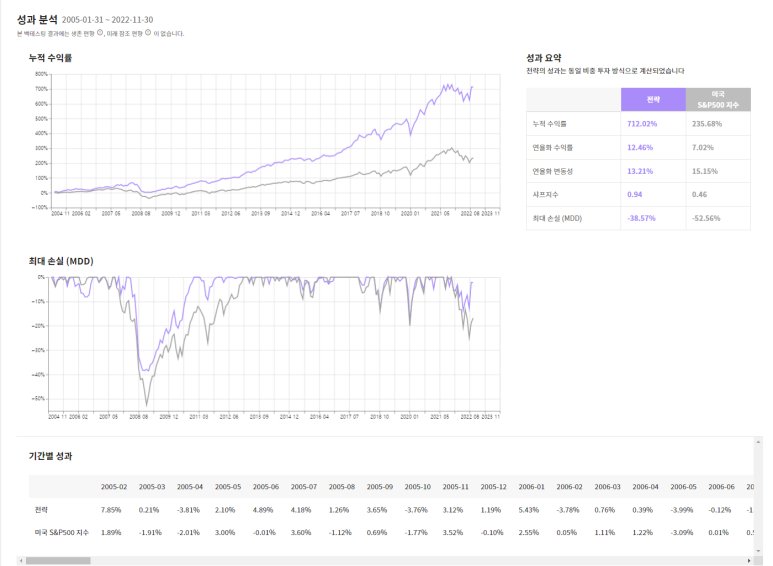
Task: Click the info icon next to 미래 참조 편향
Action: tap(148, 33)
